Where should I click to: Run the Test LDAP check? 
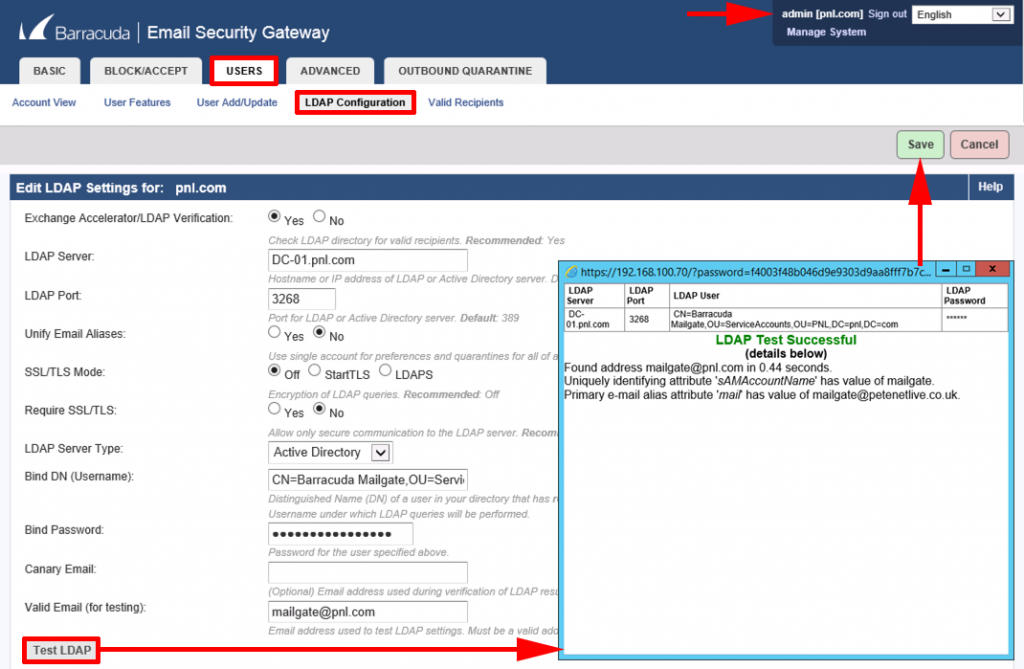pos(60,650)
